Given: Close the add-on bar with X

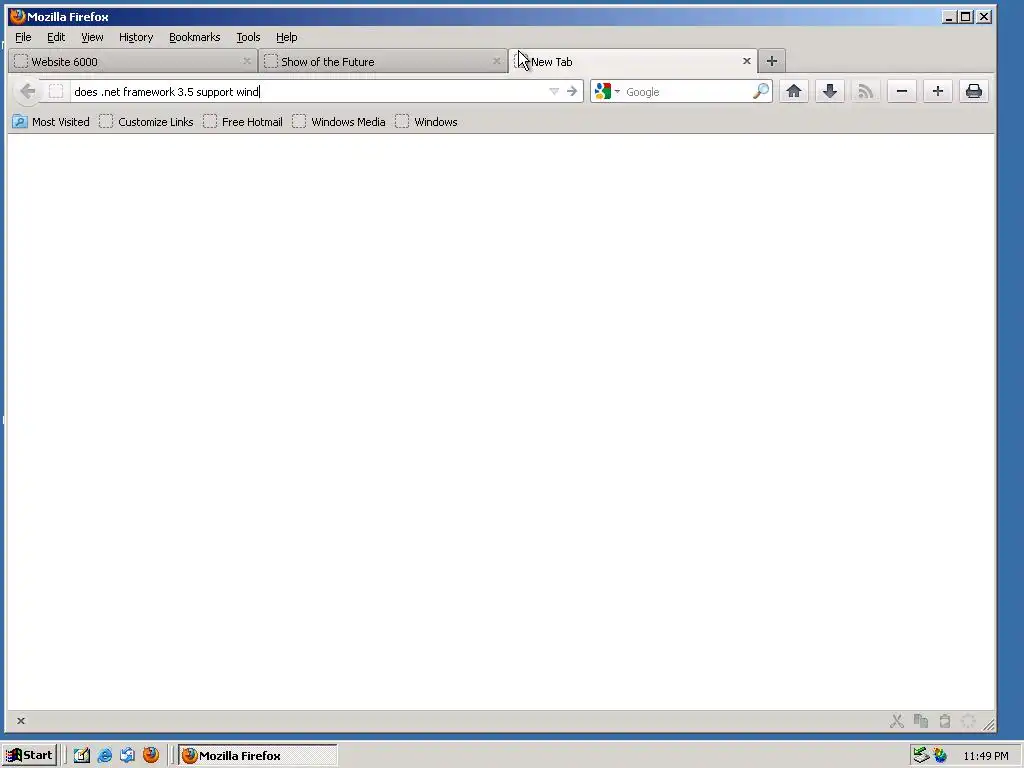Looking at the screenshot, I should (21, 721).
